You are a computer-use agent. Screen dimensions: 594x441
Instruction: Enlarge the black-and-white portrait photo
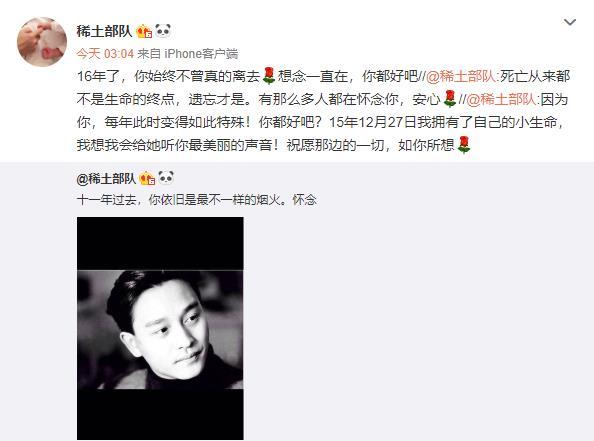[160, 328]
